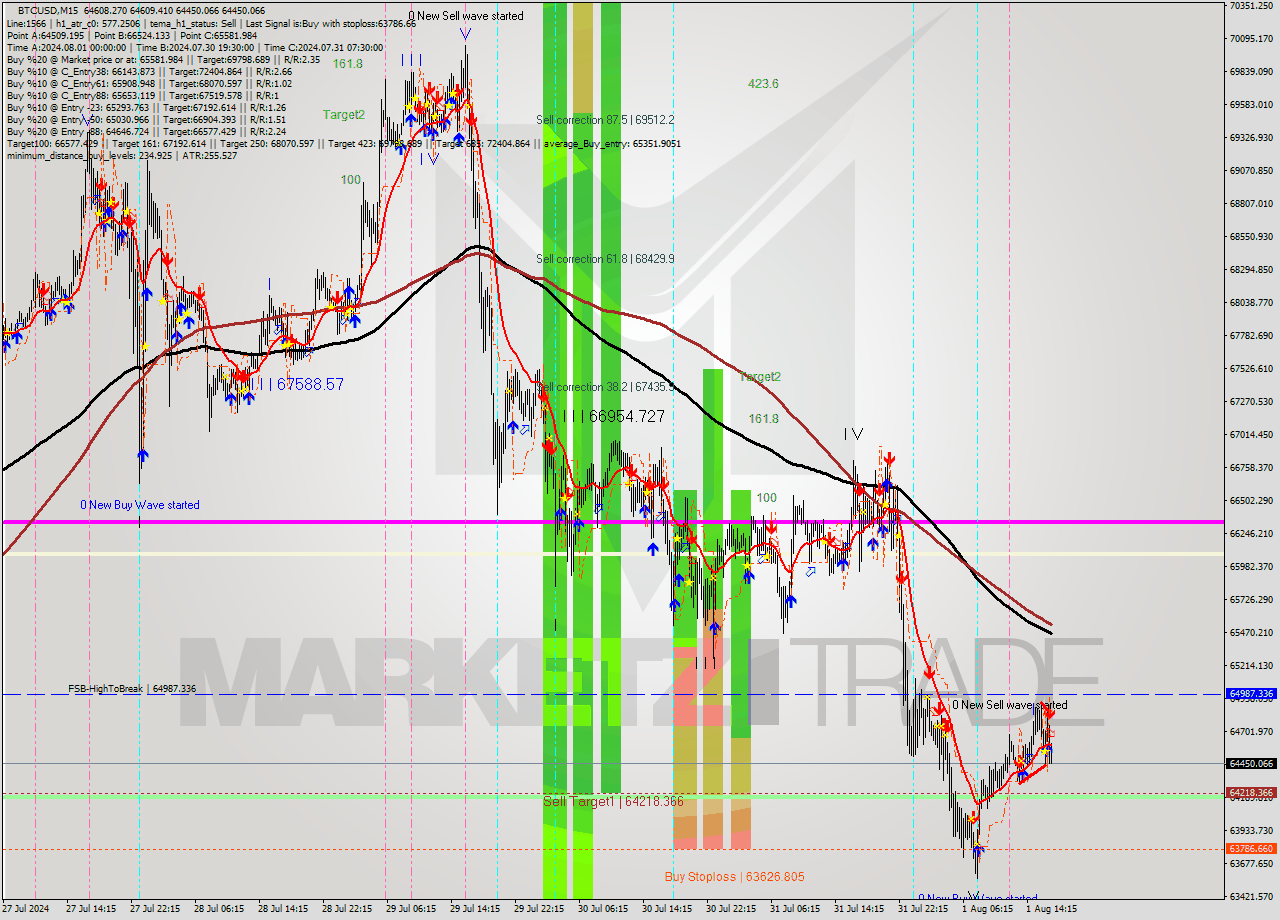The width and height of the screenshot is (1280, 920).
Task: Click 'FSB-HighToBreak | 64987.336' label
Action: [132, 689]
